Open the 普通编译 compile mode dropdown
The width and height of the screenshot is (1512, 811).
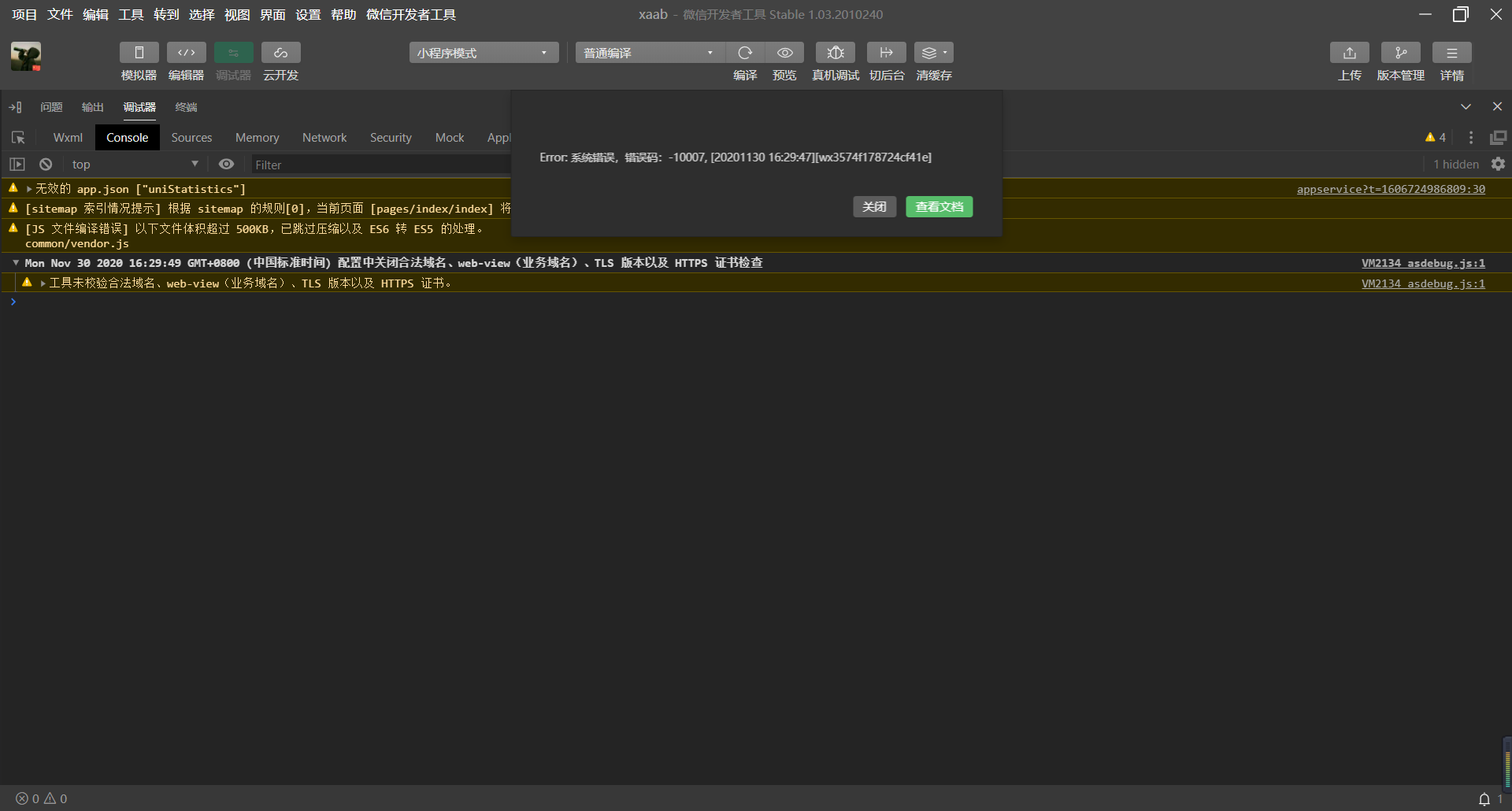650,53
